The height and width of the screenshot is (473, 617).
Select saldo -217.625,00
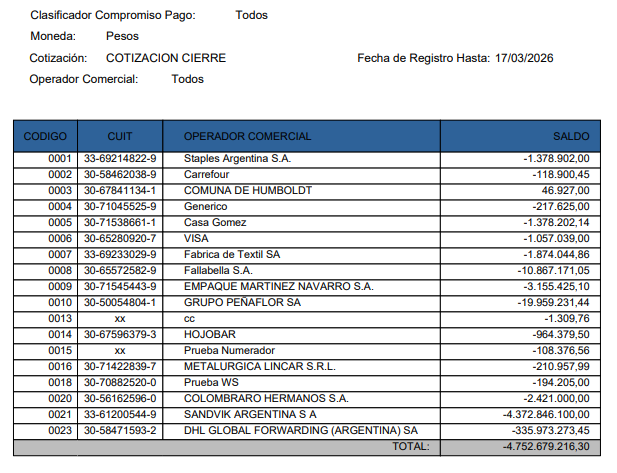click(x=561, y=207)
